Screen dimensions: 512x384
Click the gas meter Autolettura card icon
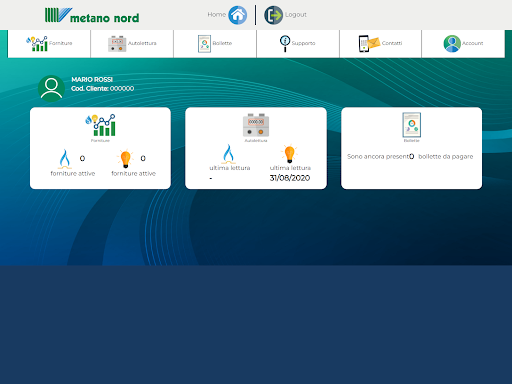[x=256, y=125]
